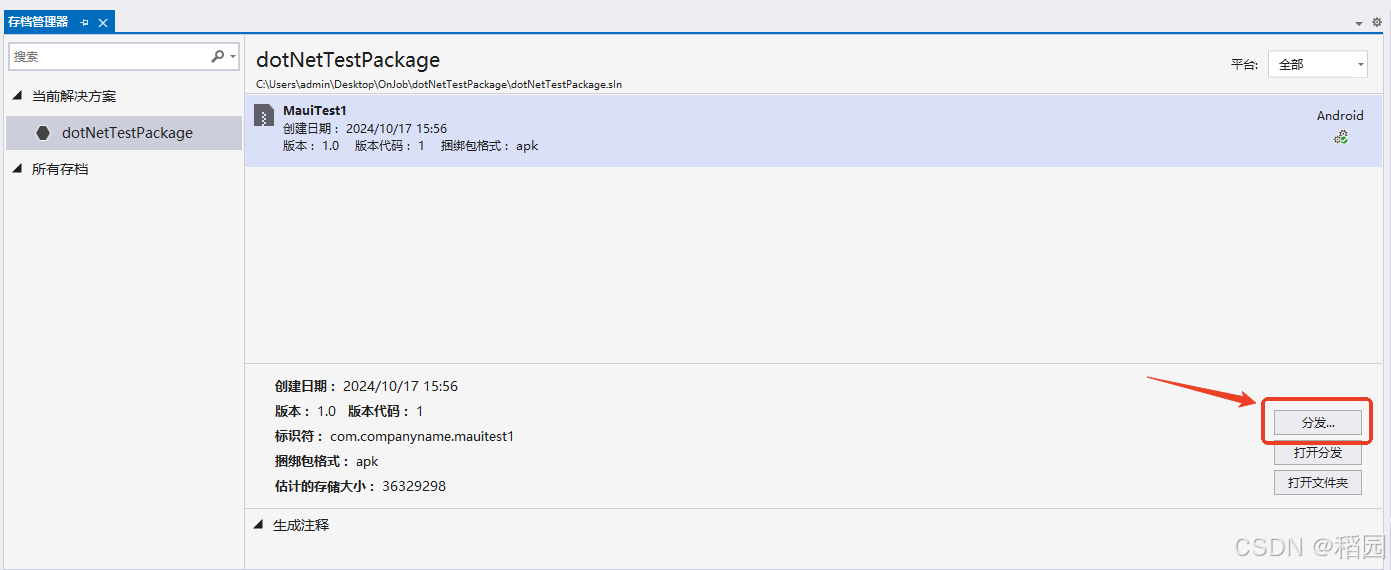
Task: Expand the 所有存档 section
Action: click(x=17, y=169)
